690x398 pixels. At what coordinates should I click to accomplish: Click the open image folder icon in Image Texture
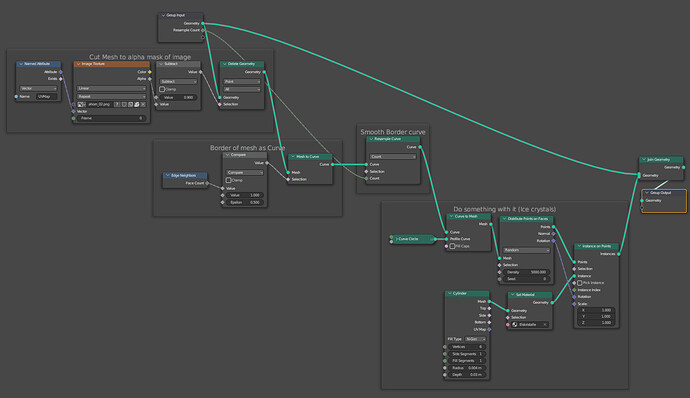click(x=136, y=104)
